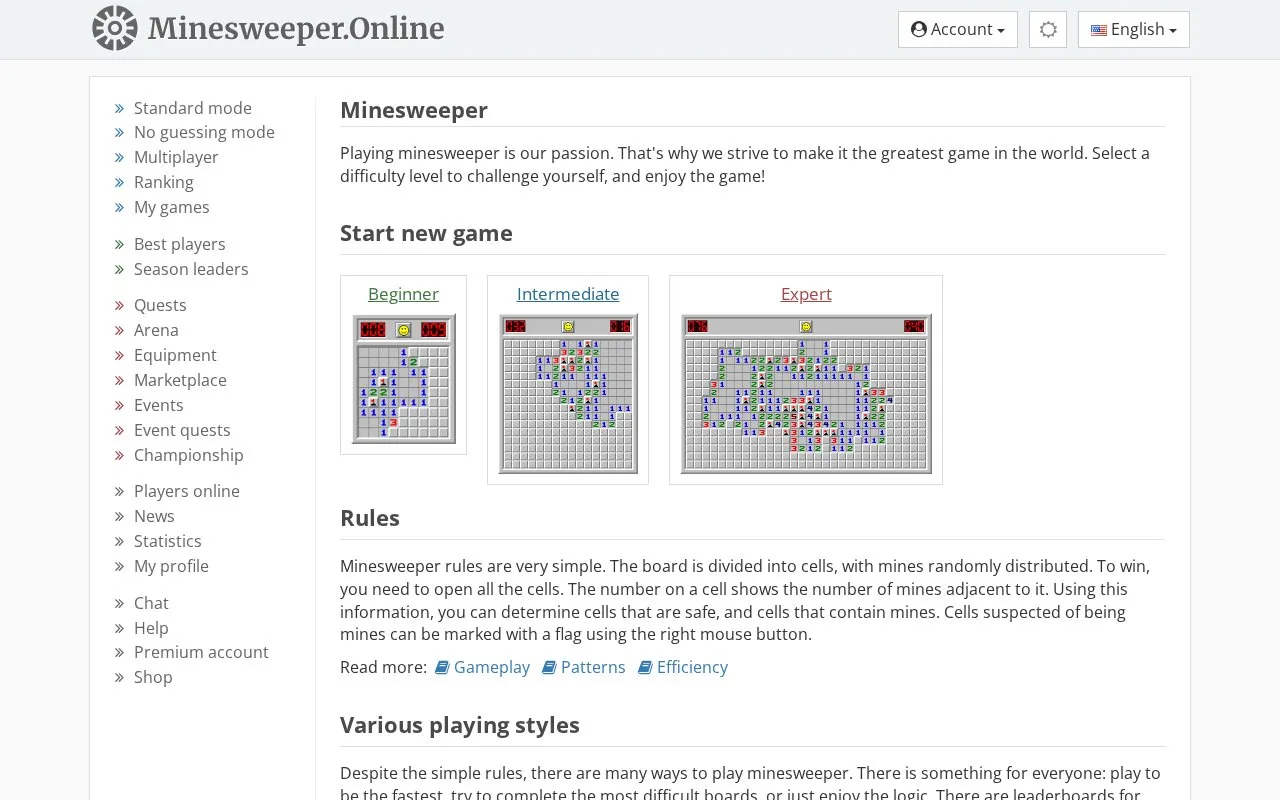
Task: Open the Intermediate board preview thumbnail
Action: (568, 394)
